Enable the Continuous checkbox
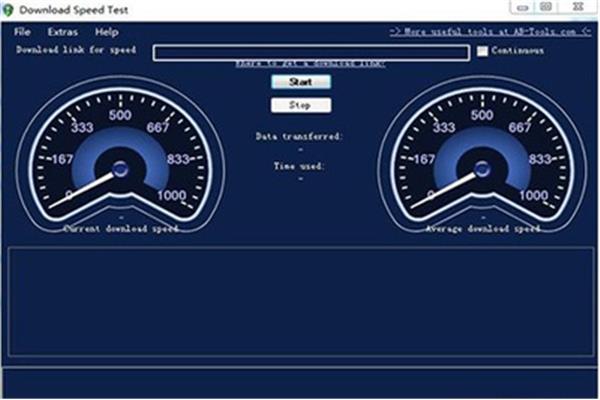The width and height of the screenshot is (600, 400). (483, 51)
